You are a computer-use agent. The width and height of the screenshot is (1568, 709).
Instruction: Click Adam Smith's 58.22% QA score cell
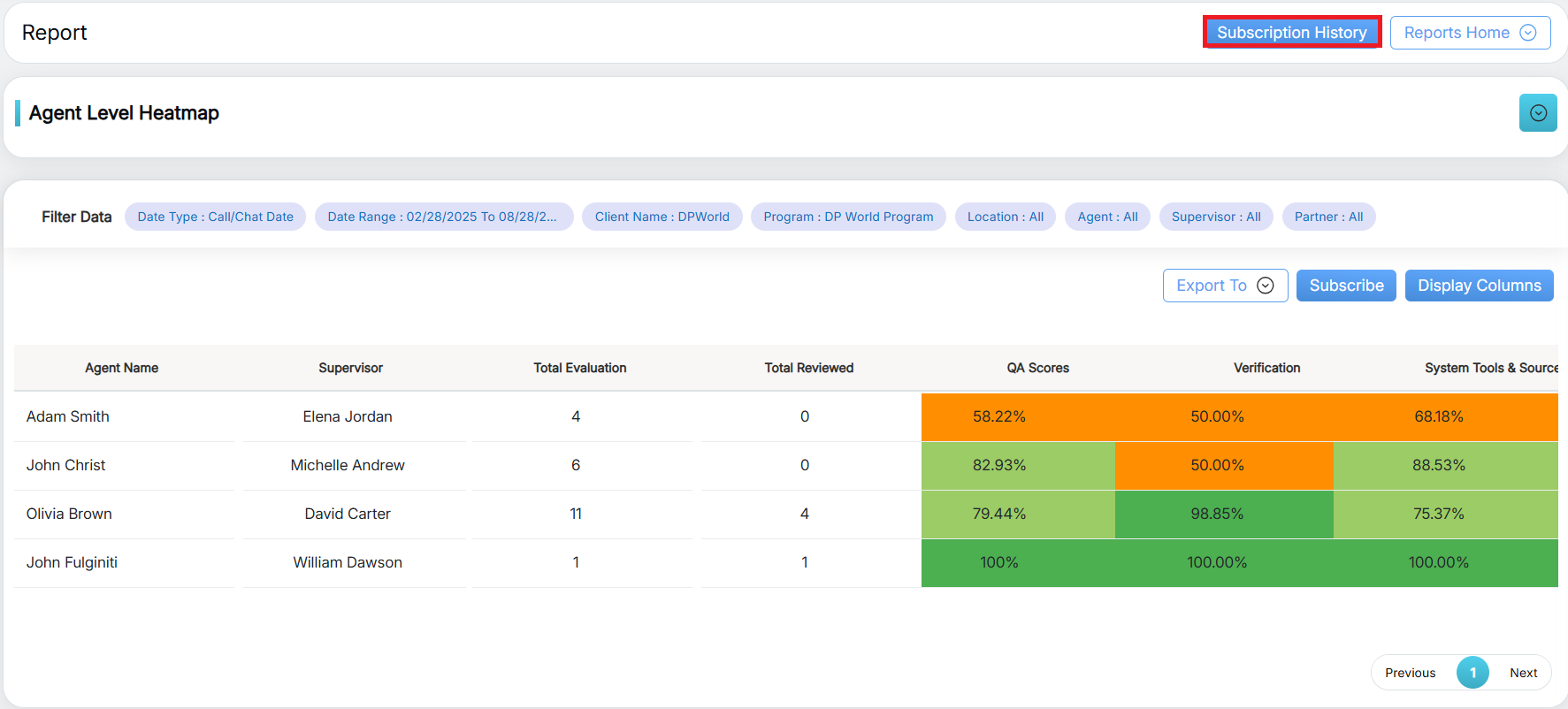[999, 416]
